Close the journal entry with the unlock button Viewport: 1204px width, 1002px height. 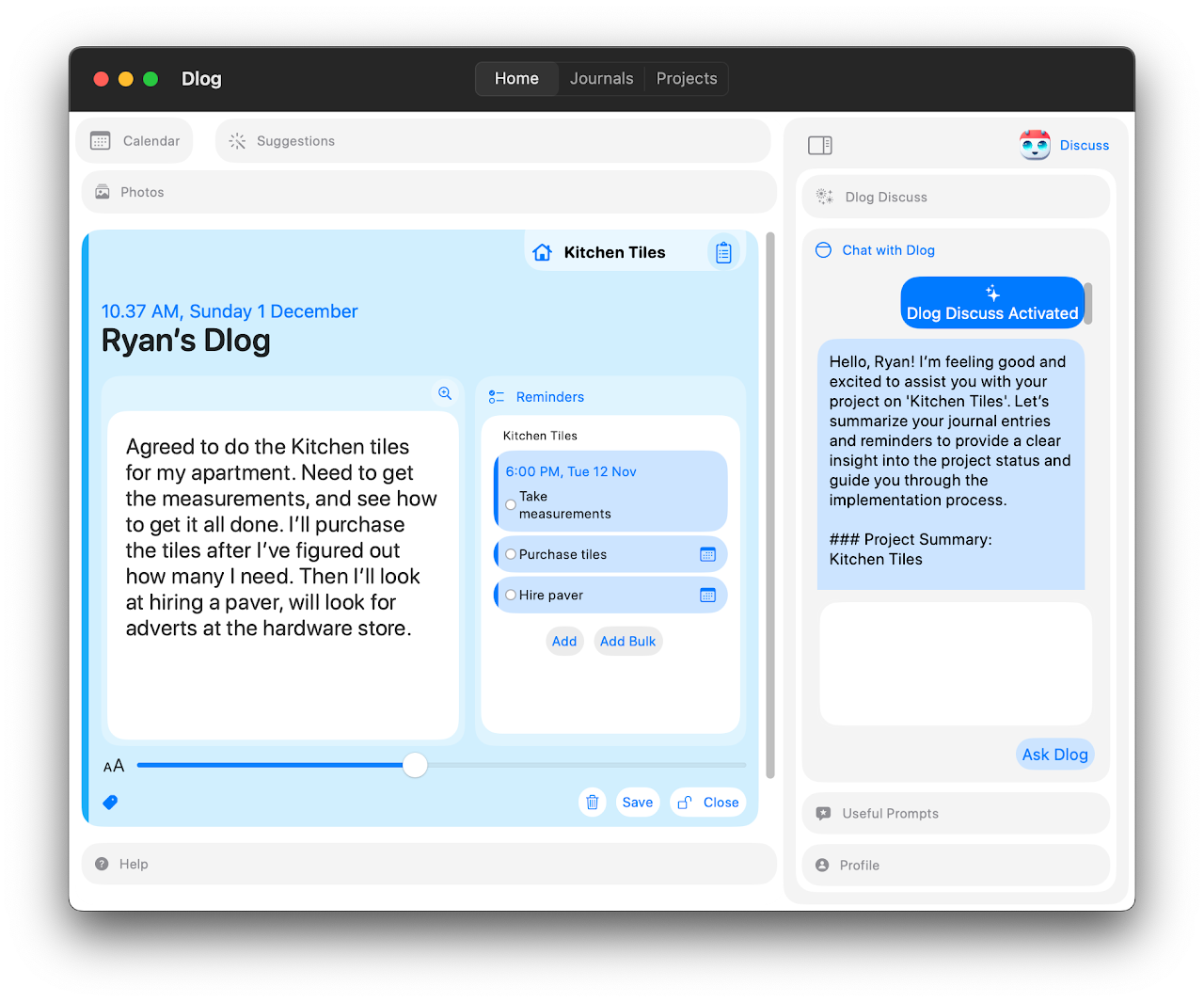tap(708, 803)
